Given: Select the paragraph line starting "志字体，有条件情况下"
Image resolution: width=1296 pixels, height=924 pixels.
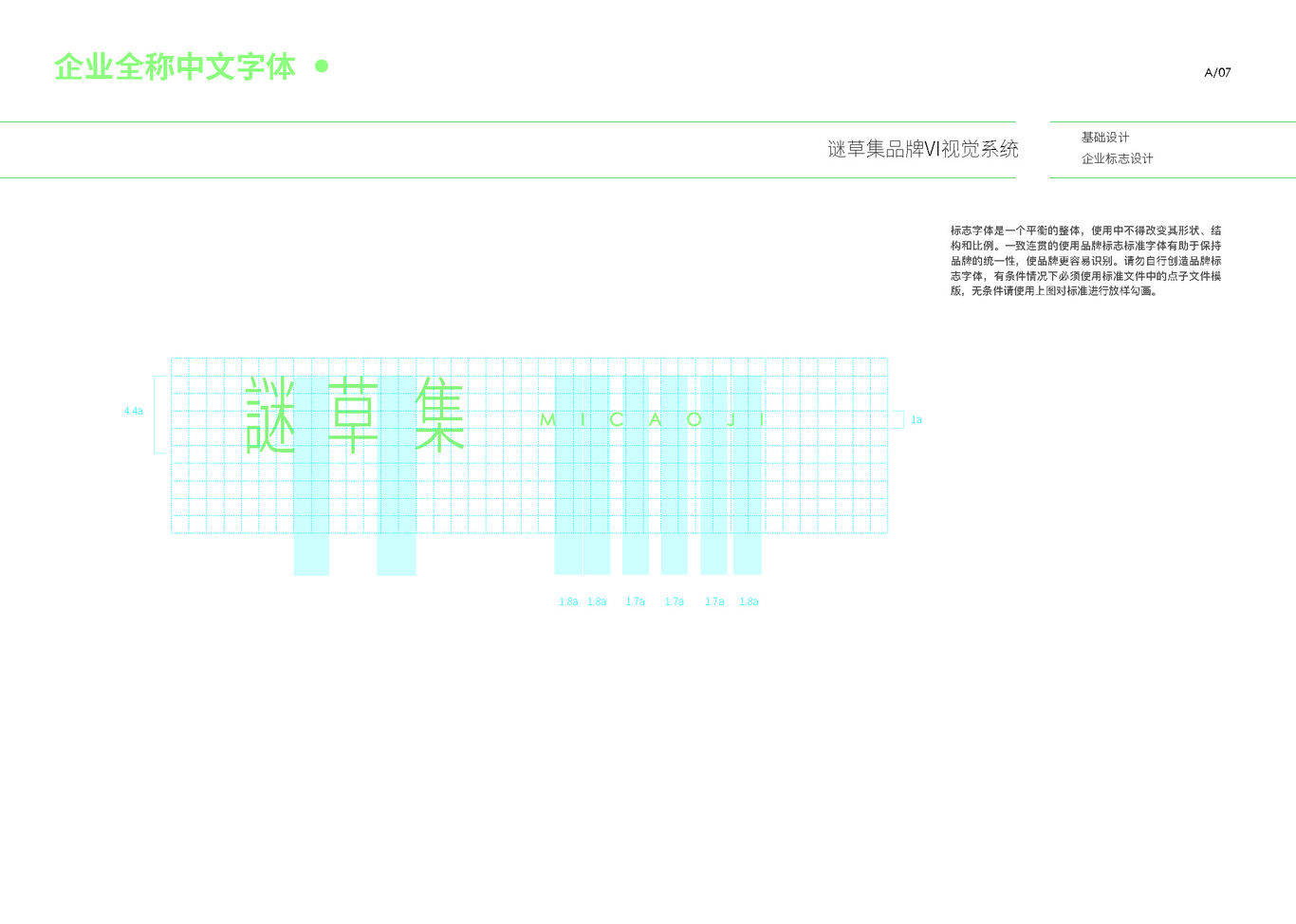Looking at the screenshot, I should 1085,276.
